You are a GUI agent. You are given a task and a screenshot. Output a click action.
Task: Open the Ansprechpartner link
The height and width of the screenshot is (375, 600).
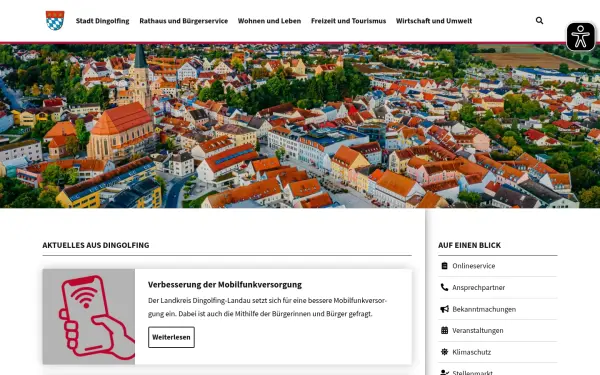pos(479,287)
